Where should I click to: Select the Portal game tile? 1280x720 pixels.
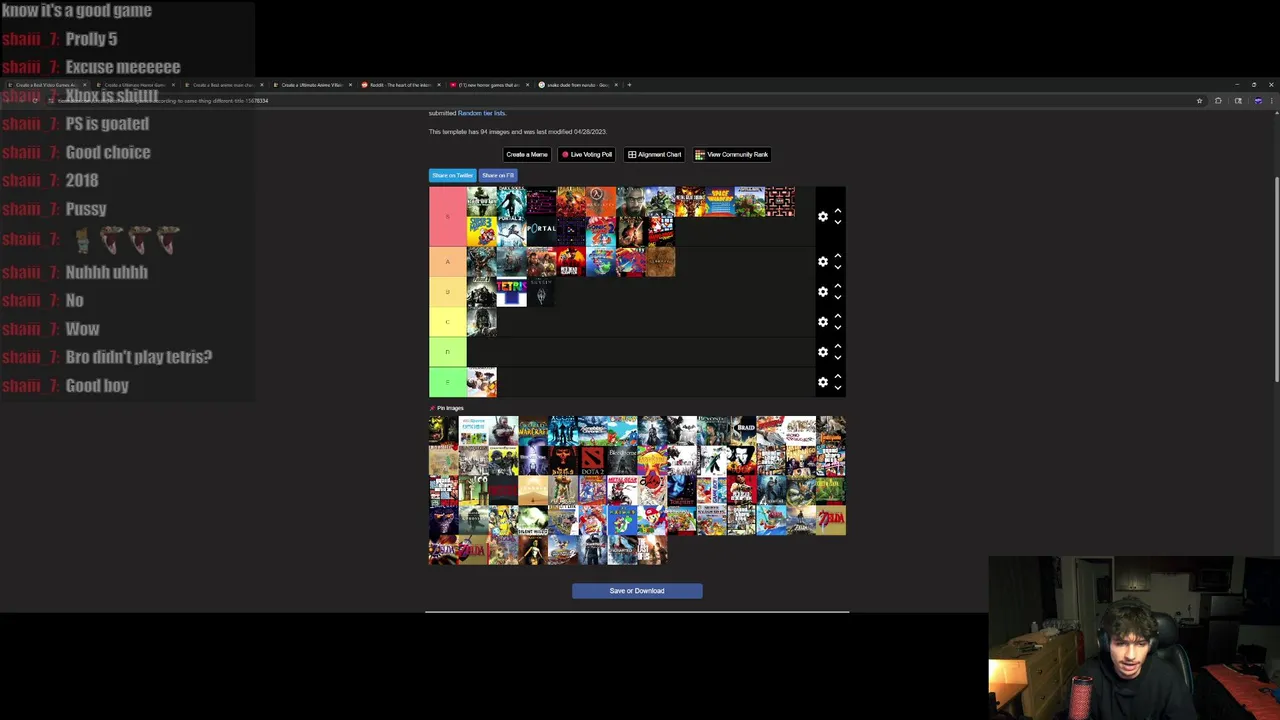pyautogui.click(x=542, y=232)
